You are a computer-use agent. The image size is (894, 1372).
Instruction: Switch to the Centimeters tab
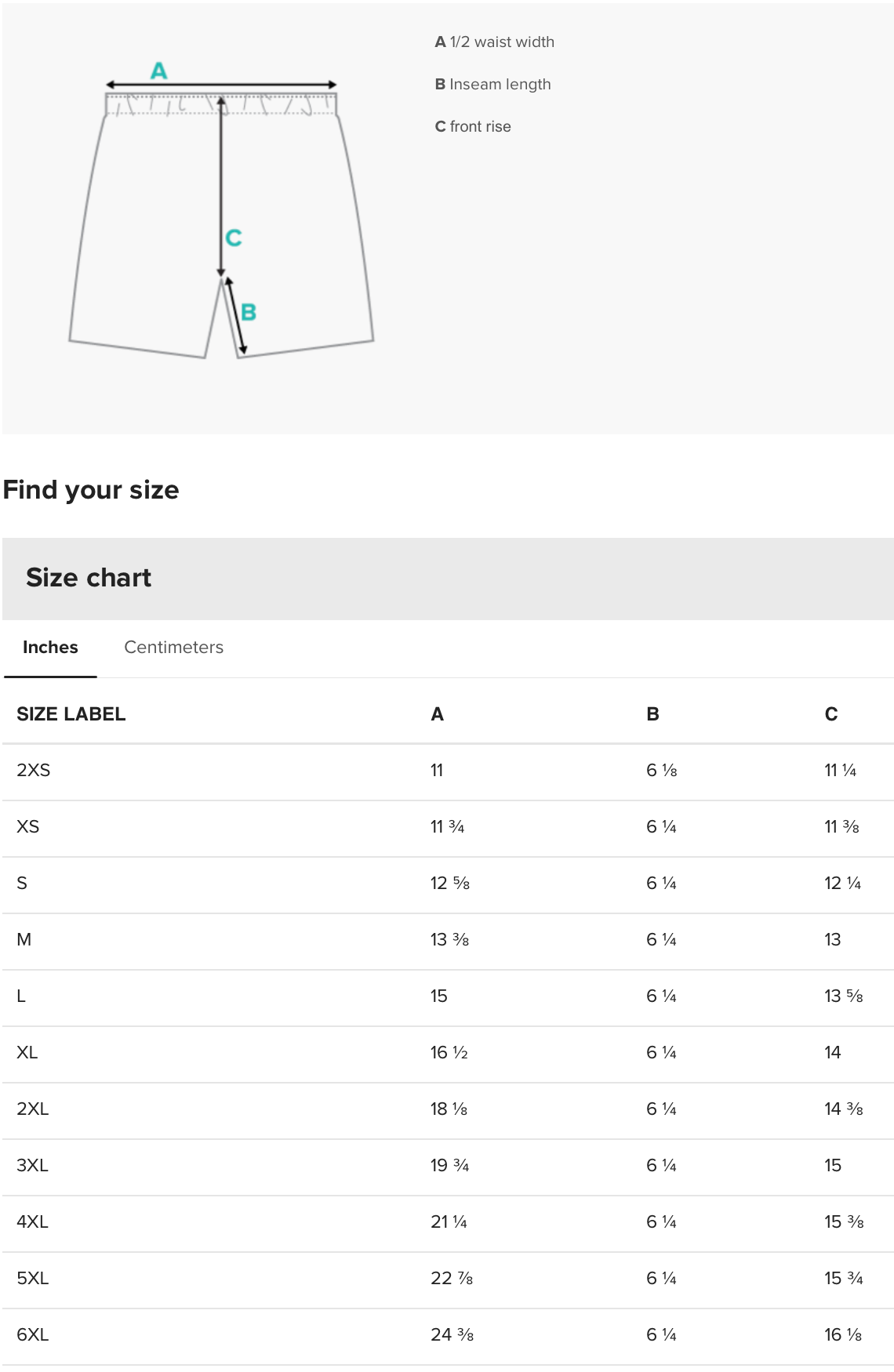(173, 648)
